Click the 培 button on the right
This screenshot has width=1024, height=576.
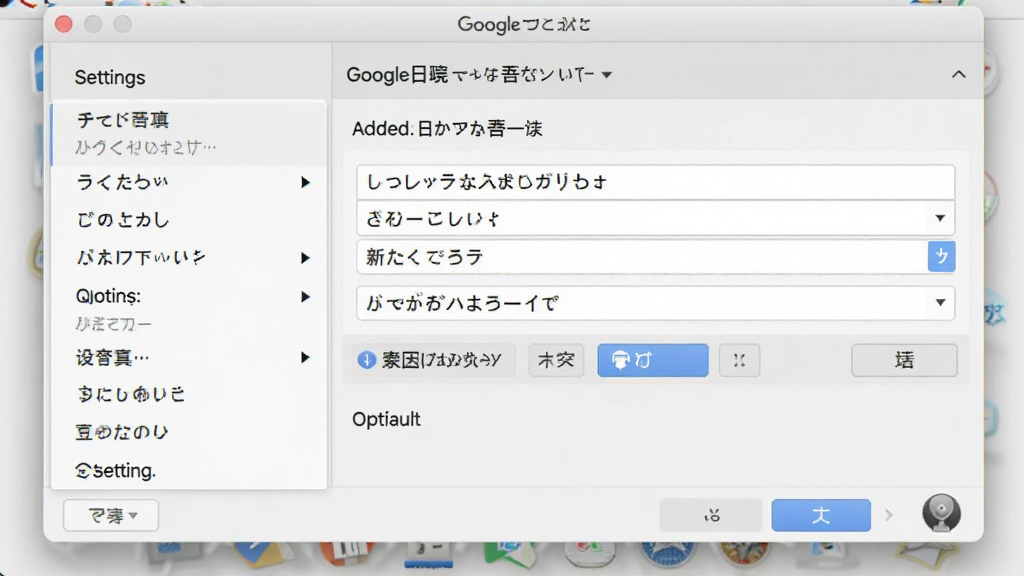(904, 360)
